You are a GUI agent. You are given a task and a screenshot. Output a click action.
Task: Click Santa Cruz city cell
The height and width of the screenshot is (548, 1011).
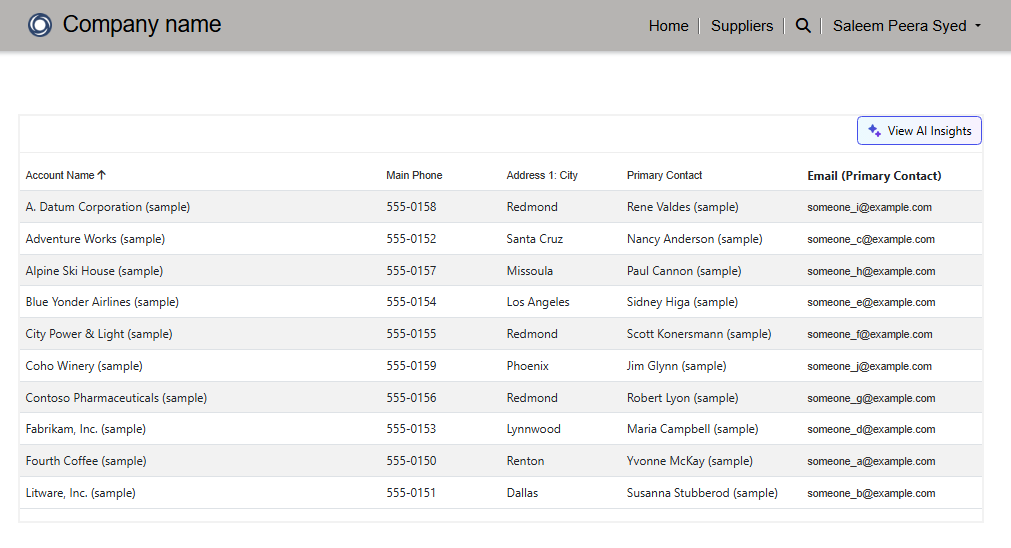click(x=535, y=239)
